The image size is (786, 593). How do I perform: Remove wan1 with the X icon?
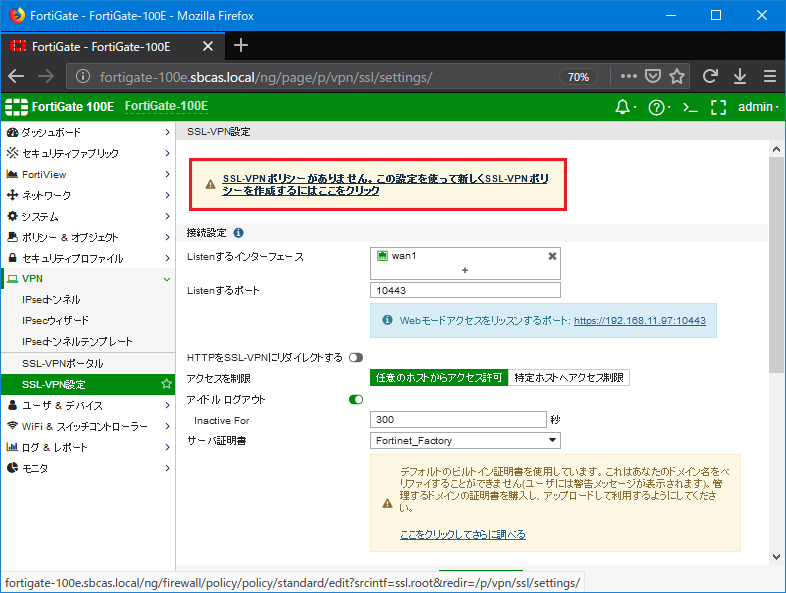tap(552, 256)
